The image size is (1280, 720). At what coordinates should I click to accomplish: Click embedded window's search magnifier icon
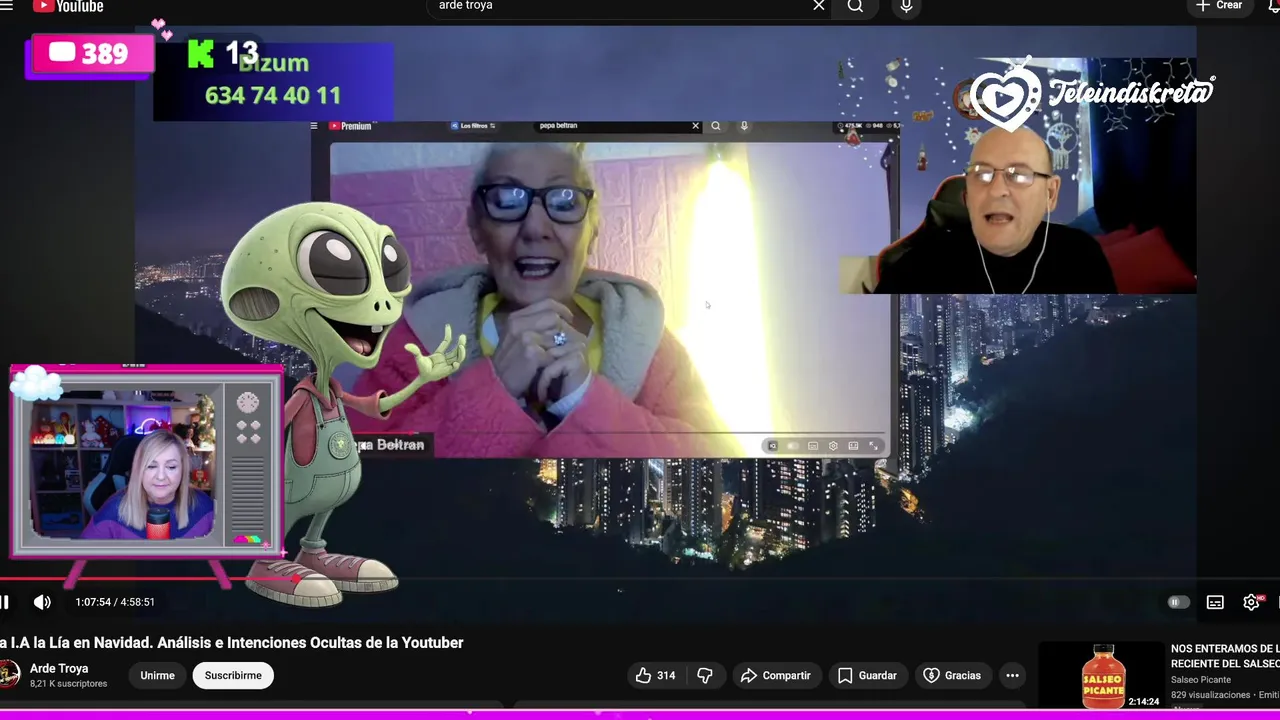[x=715, y=126]
